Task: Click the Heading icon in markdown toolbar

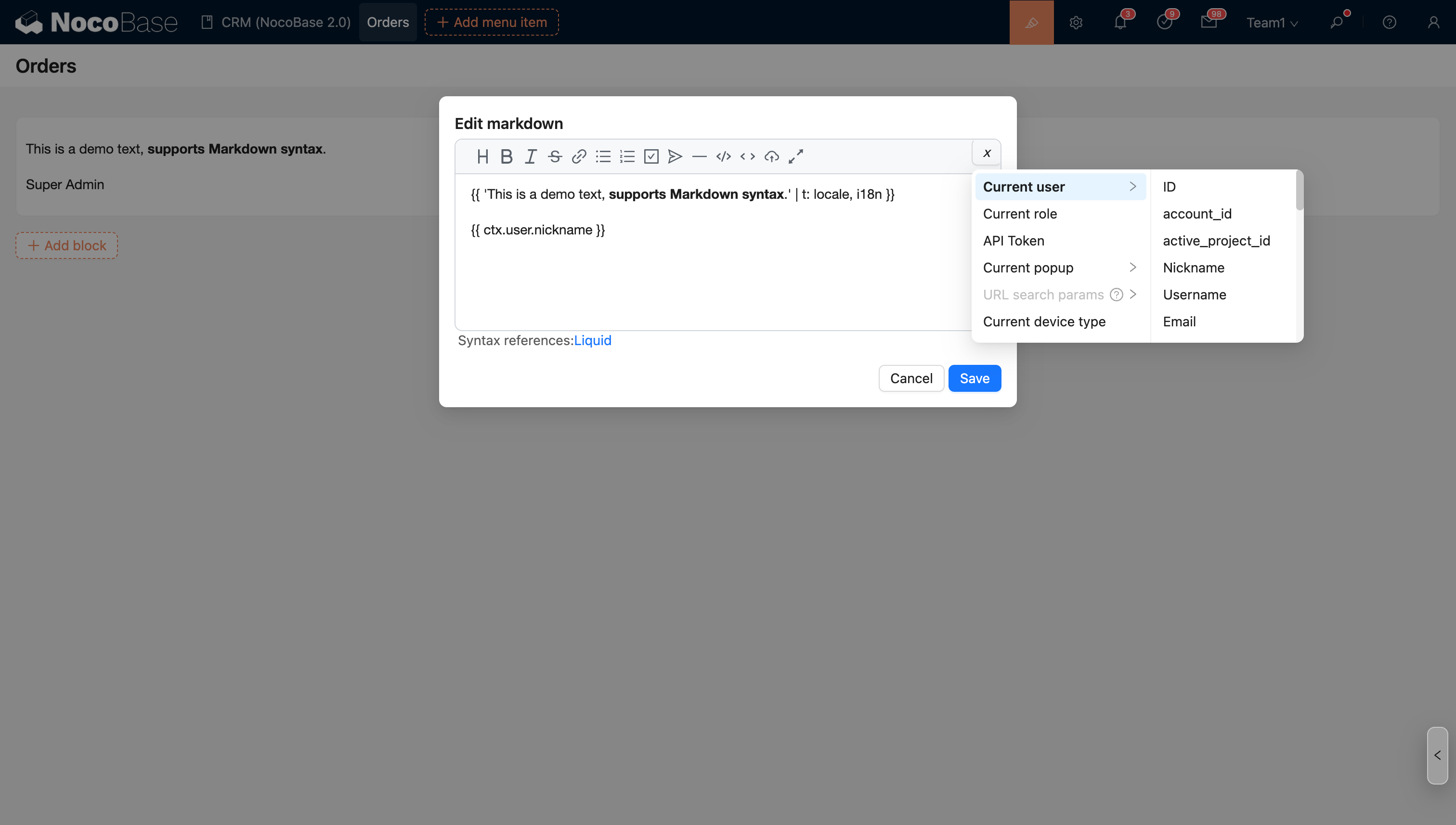Action: coord(482,156)
